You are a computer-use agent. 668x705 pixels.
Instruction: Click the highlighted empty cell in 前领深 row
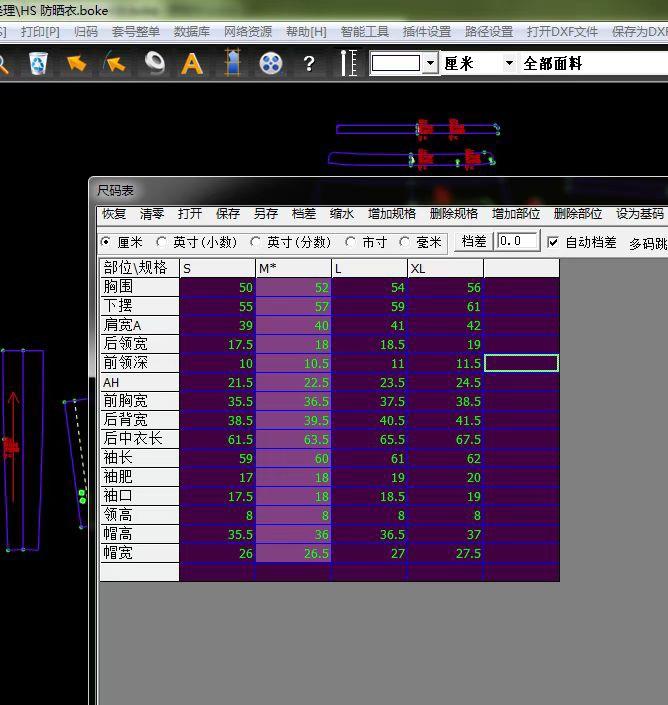pos(521,363)
